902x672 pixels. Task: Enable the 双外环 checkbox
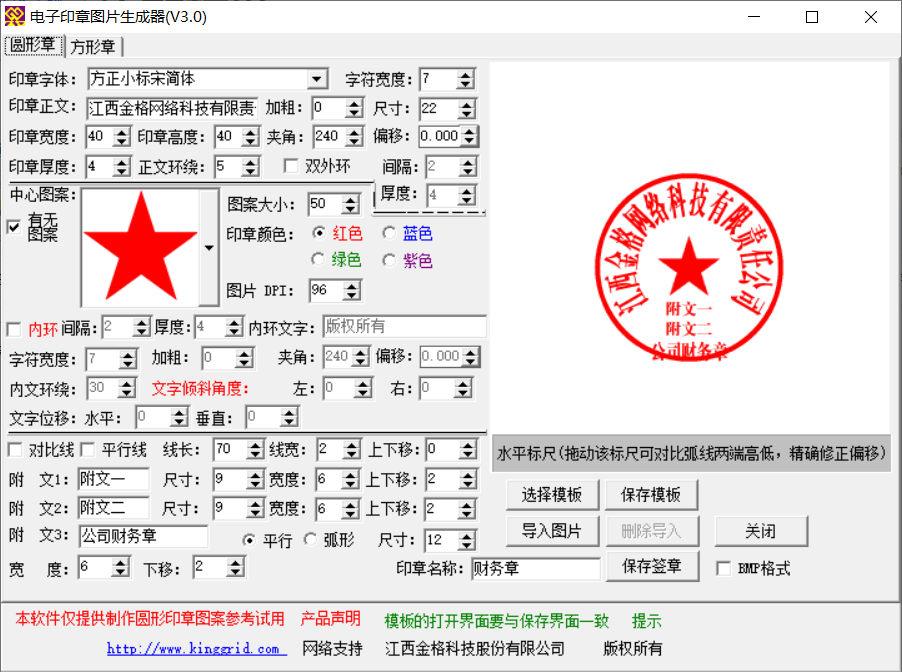point(291,166)
